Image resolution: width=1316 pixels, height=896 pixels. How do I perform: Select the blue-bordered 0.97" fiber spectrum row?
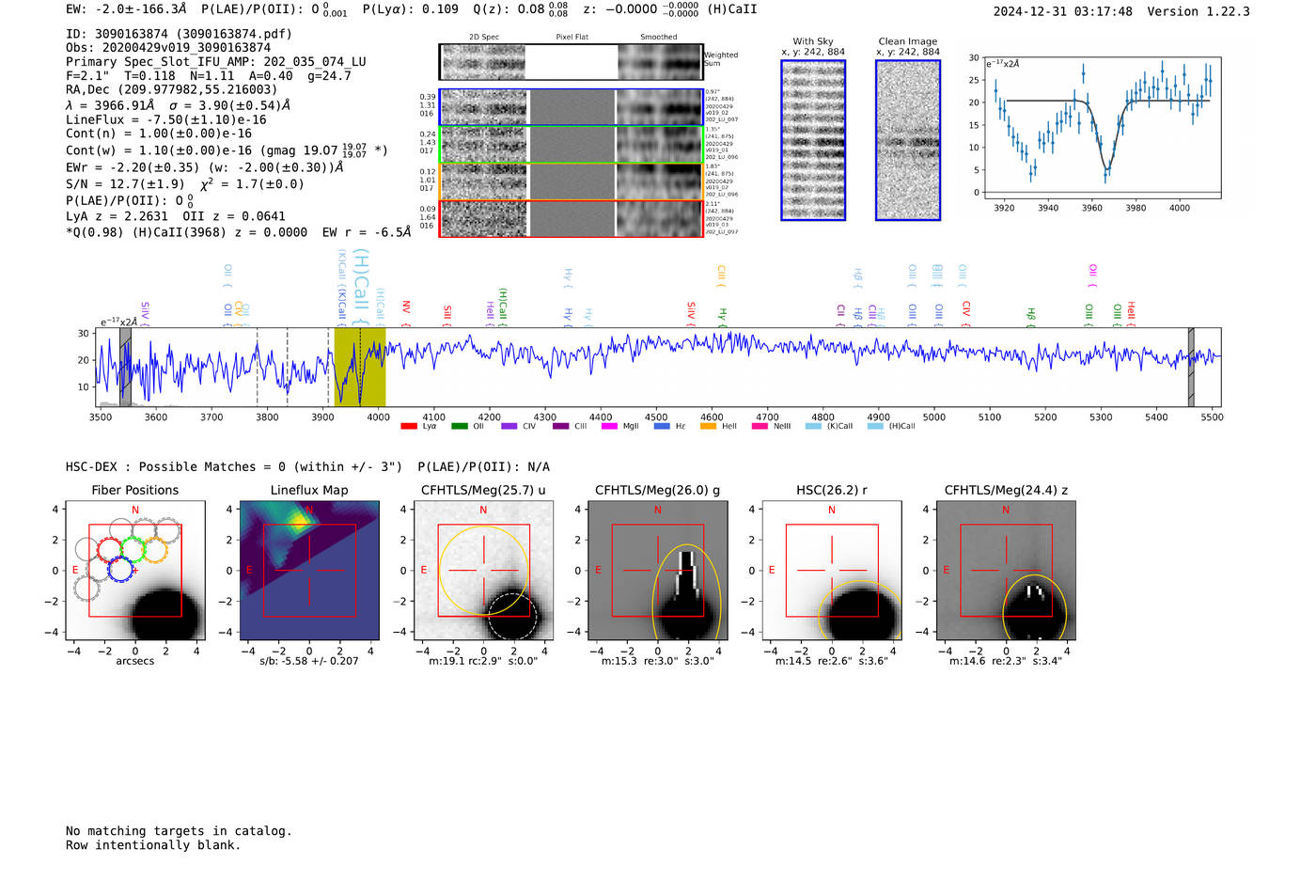572,107
